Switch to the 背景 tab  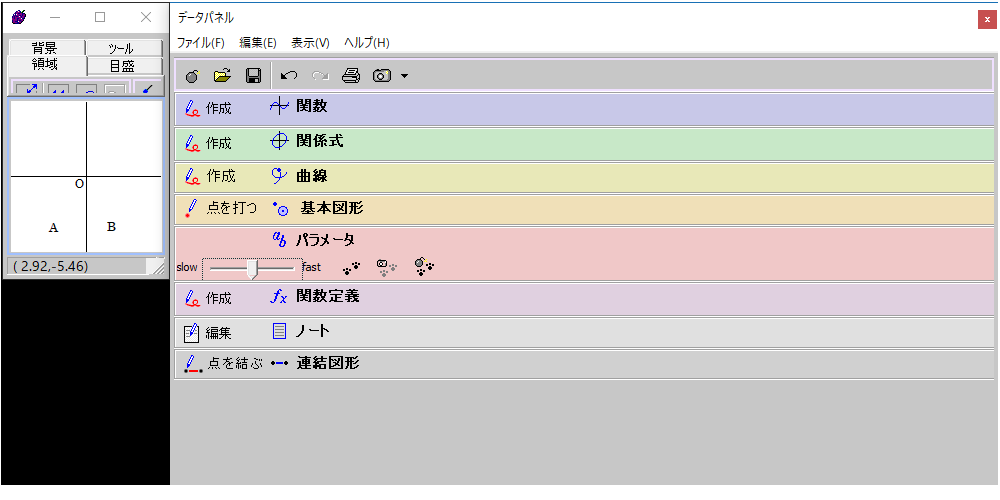click(44, 48)
